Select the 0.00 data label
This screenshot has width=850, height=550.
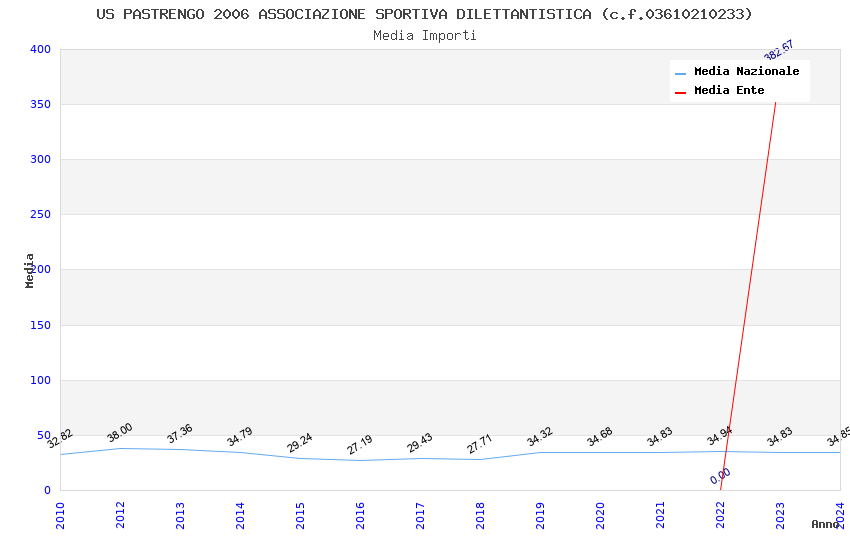[x=720, y=476]
